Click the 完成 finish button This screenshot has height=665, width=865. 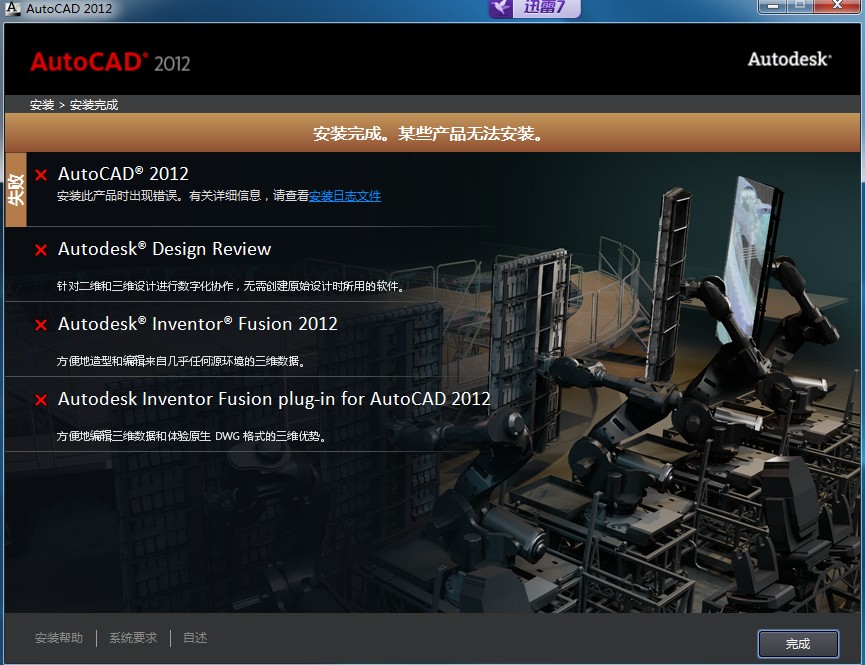point(798,643)
